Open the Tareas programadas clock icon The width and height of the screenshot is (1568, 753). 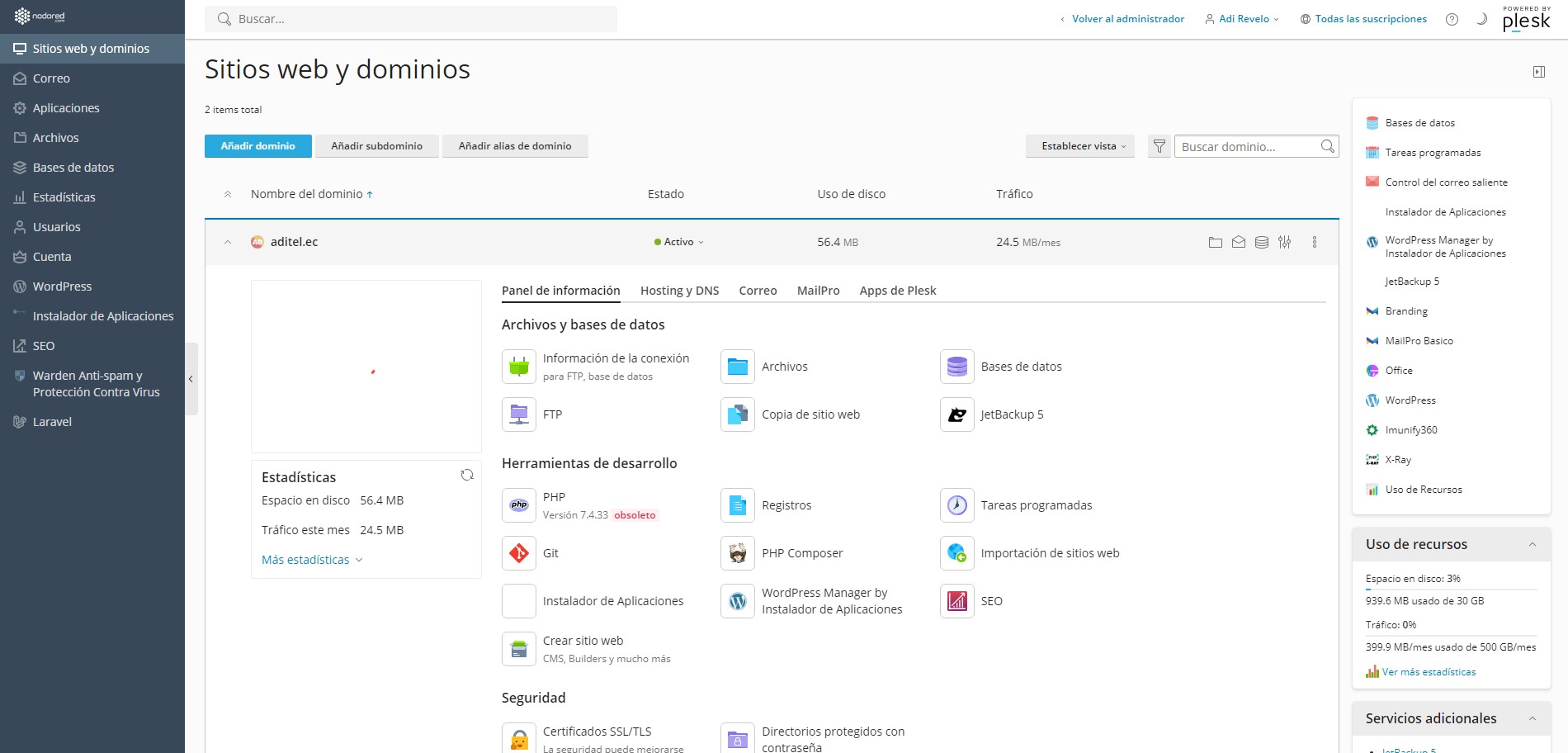[956, 505]
